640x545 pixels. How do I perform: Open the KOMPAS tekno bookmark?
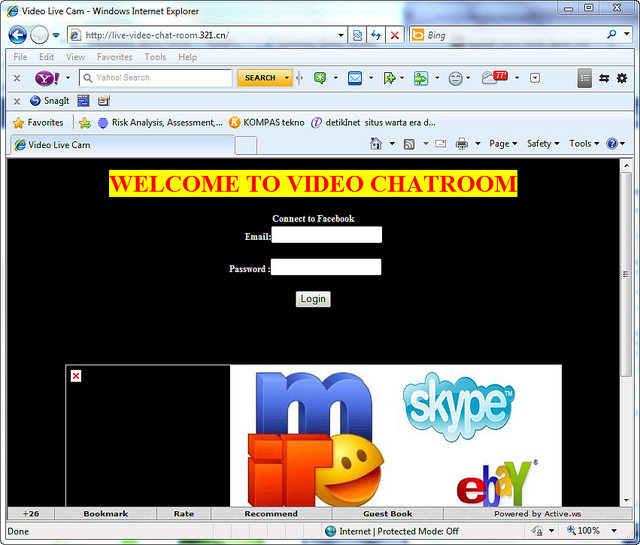pos(267,122)
